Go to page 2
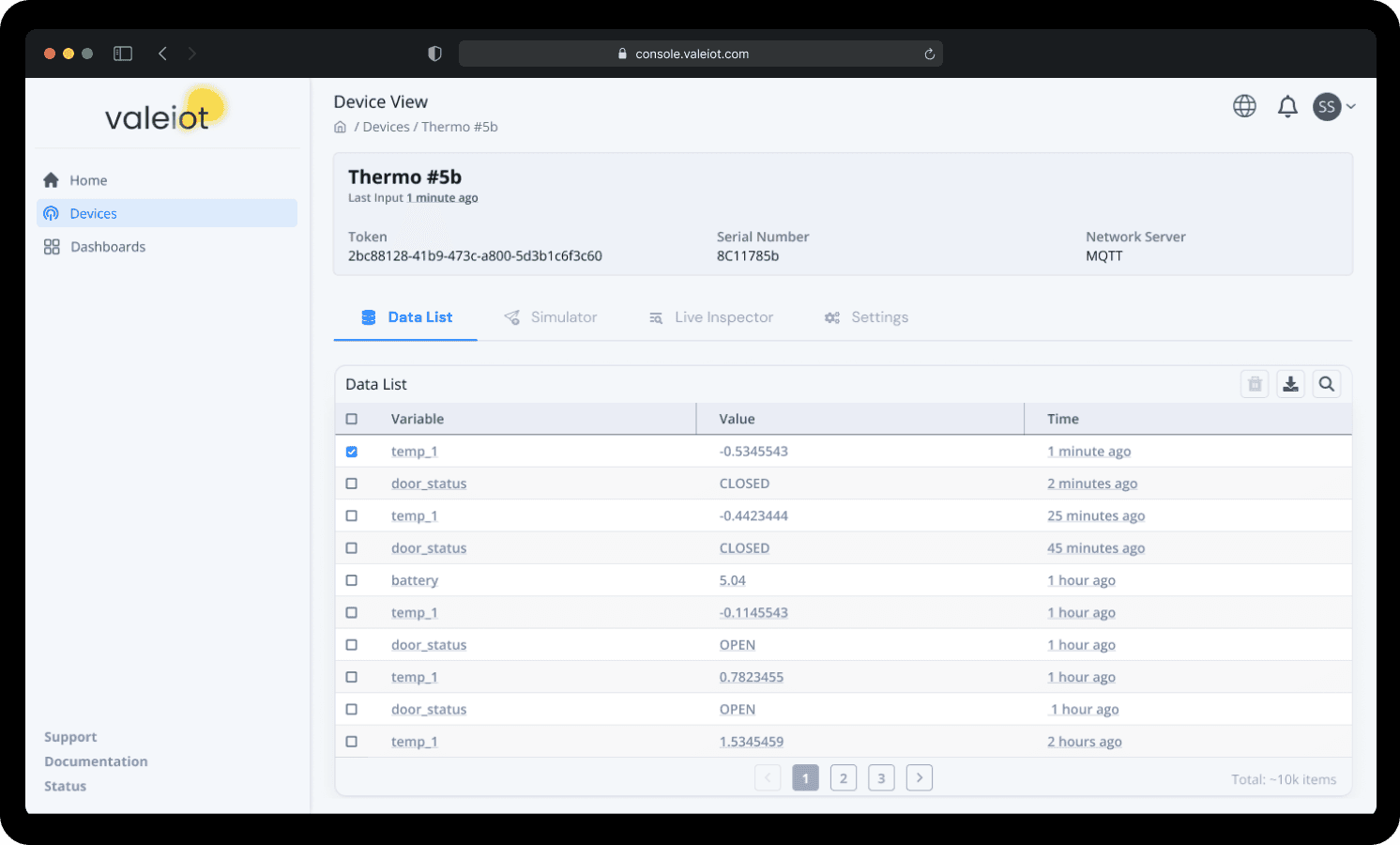Screen dimensions: 1400x845 coord(844,777)
